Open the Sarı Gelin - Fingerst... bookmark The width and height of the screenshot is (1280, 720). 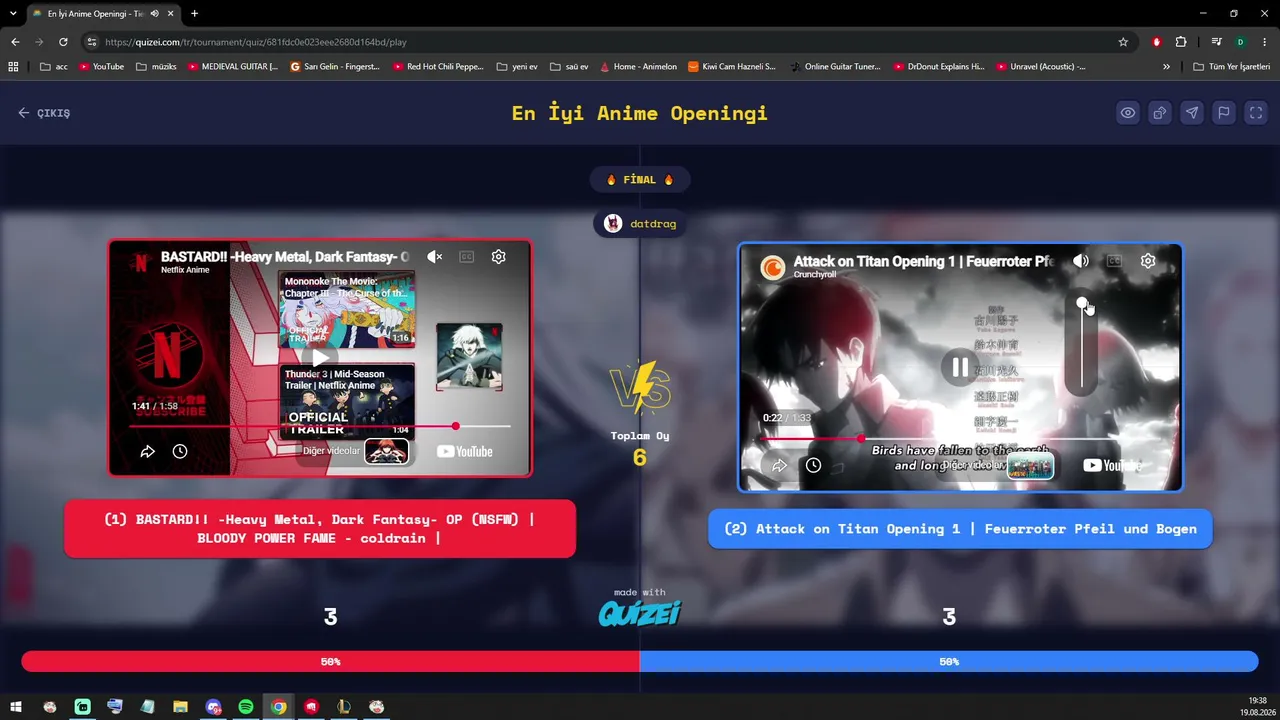335,67
